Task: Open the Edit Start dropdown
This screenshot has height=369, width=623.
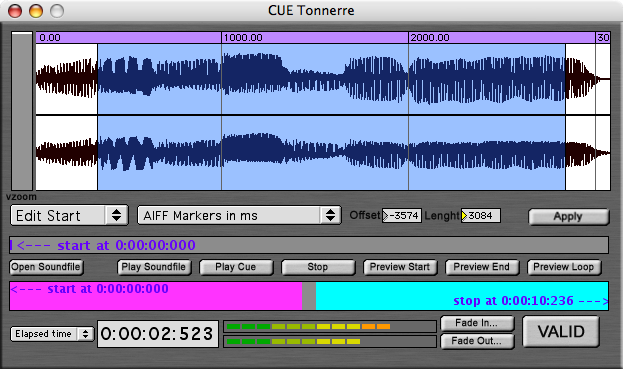Action: pyautogui.click(x=69, y=215)
